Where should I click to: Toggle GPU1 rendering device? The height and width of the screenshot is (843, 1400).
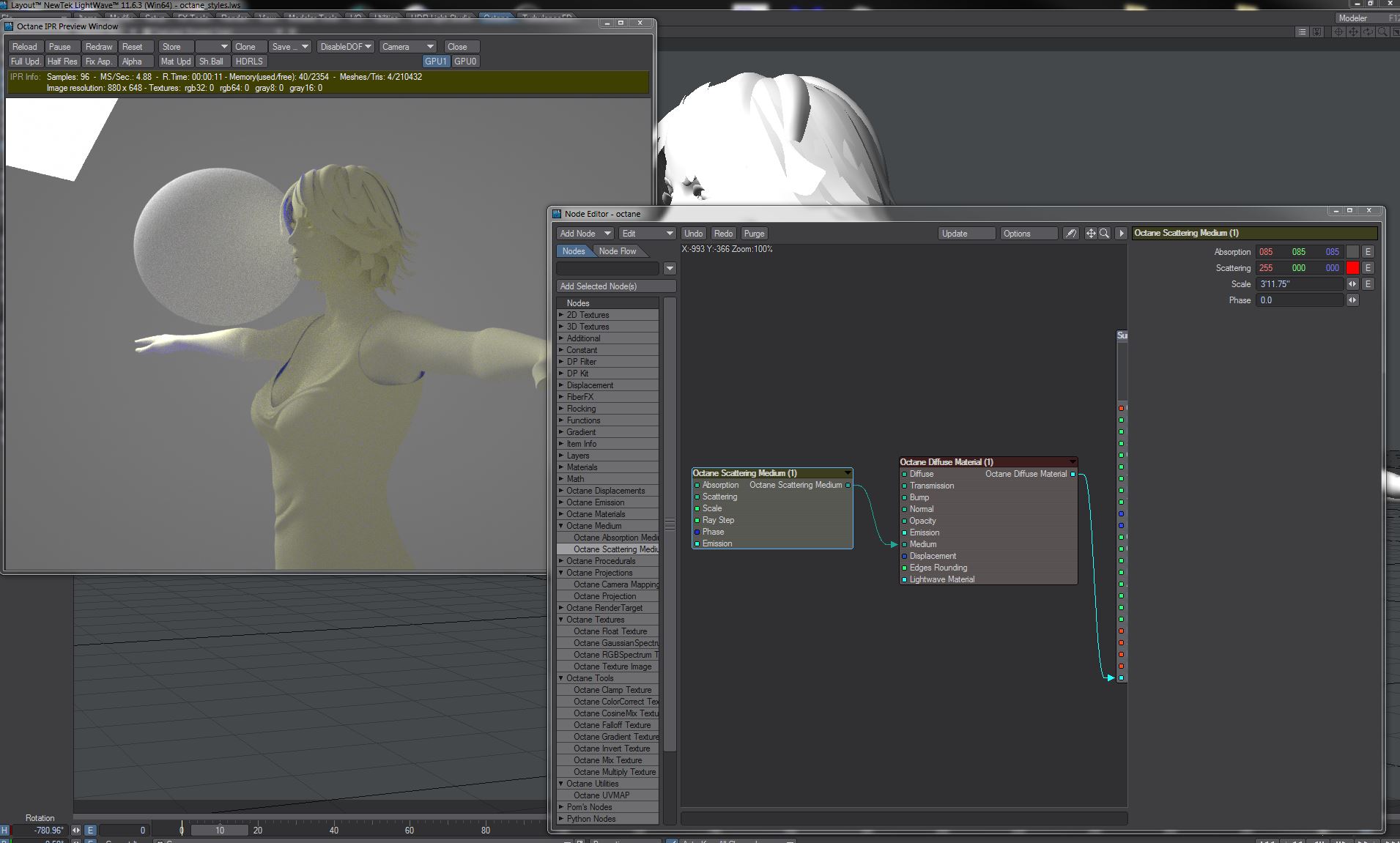435,62
